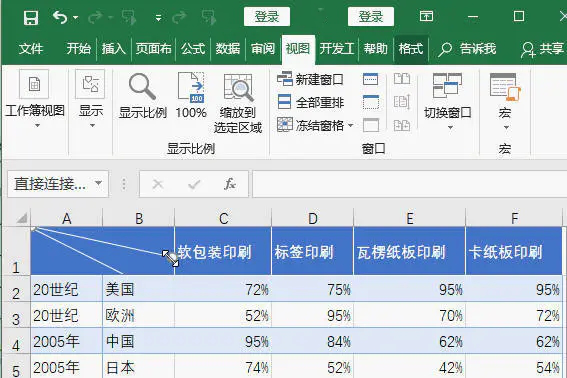Click 新建窗口 button
Screen dimensions: 567x378
click(310, 79)
